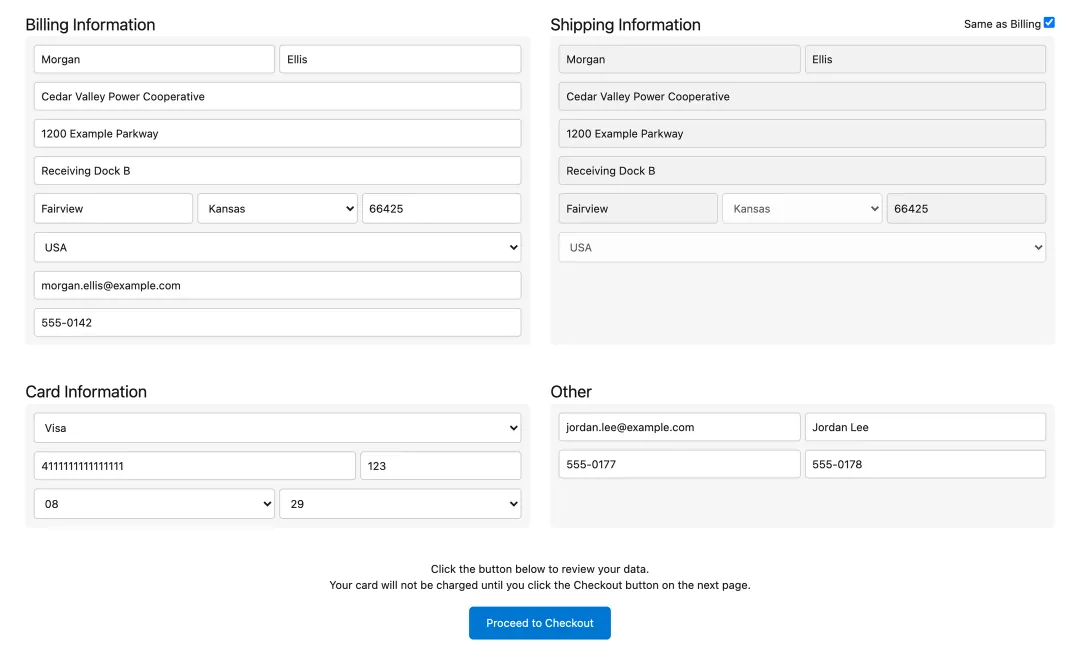The width and height of the screenshot is (1080, 664).
Task: Click the Card Information heading
Action: tap(86, 392)
